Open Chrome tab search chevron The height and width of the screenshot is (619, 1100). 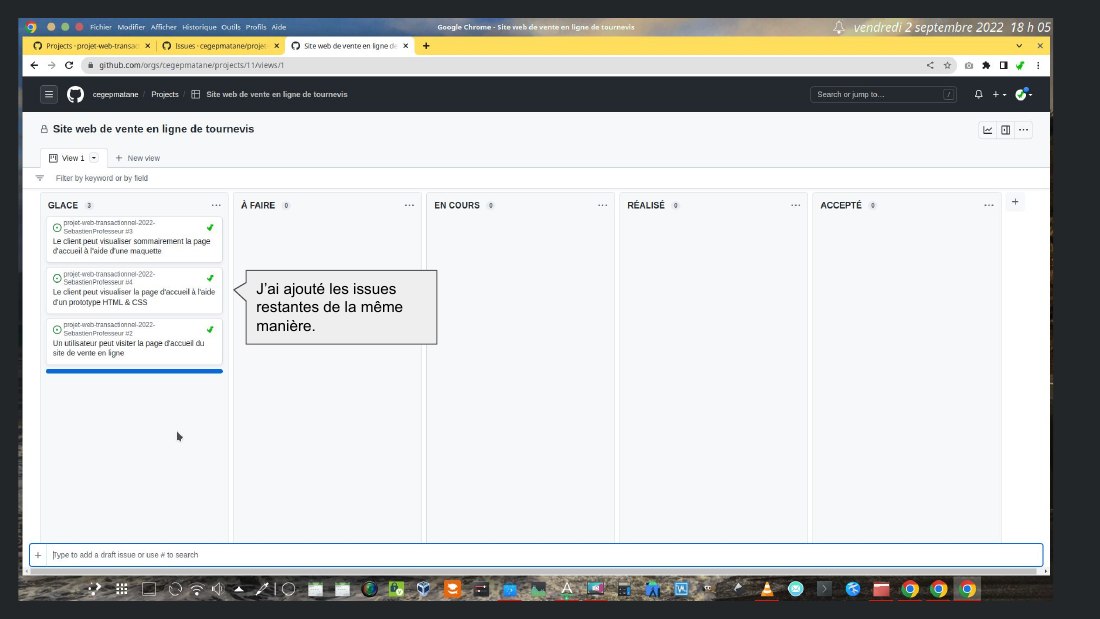click(x=1019, y=46)
